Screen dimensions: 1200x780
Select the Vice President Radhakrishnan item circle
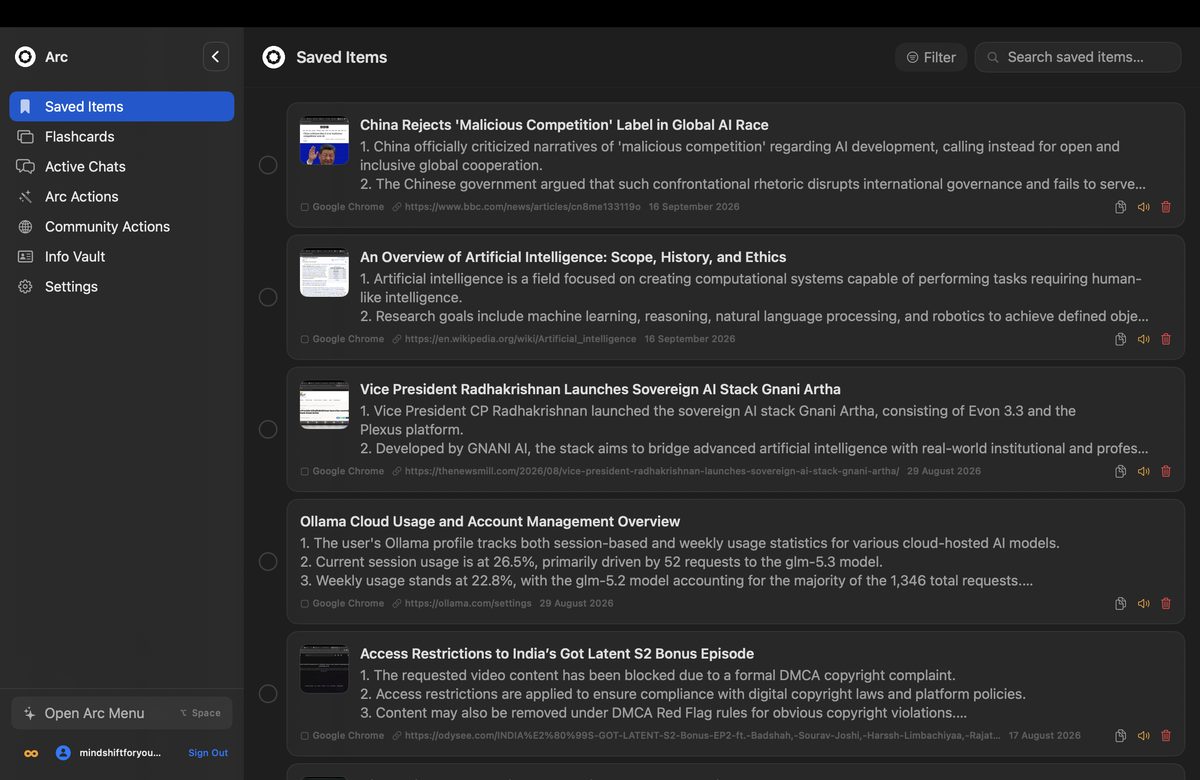point(268,429)
